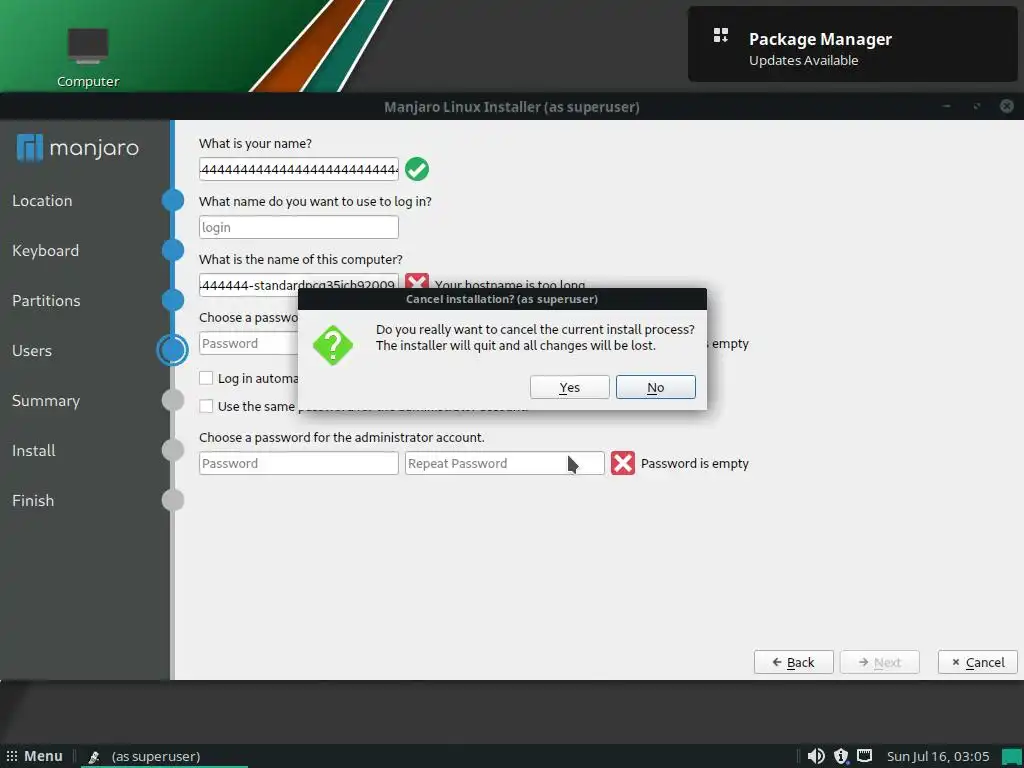Viewport: 1024px width, 768px height.
Task: Click the Keyboard step progress dot
Action: coord(173,251)
